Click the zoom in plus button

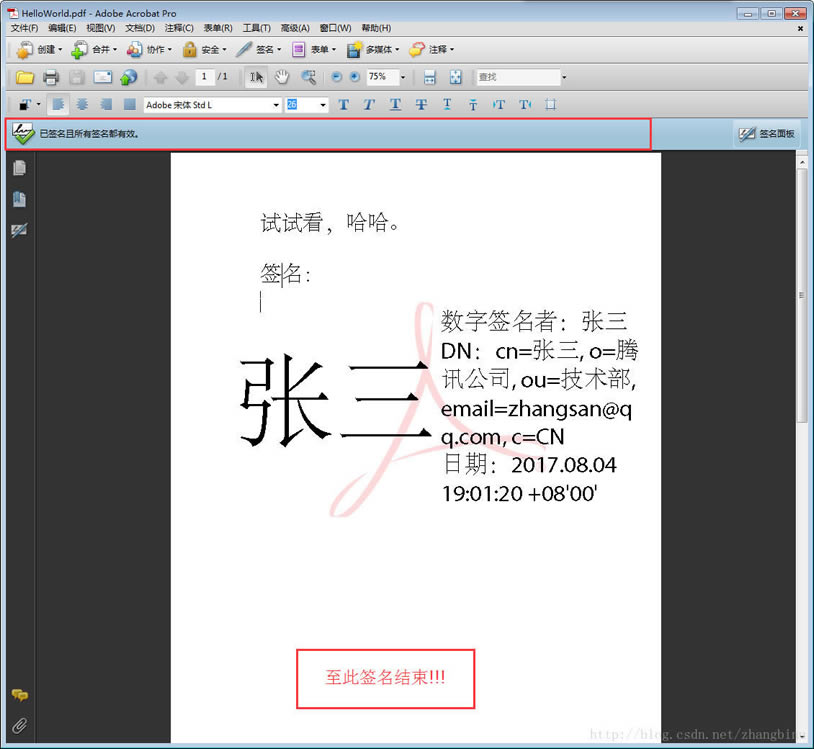[355, 77]
